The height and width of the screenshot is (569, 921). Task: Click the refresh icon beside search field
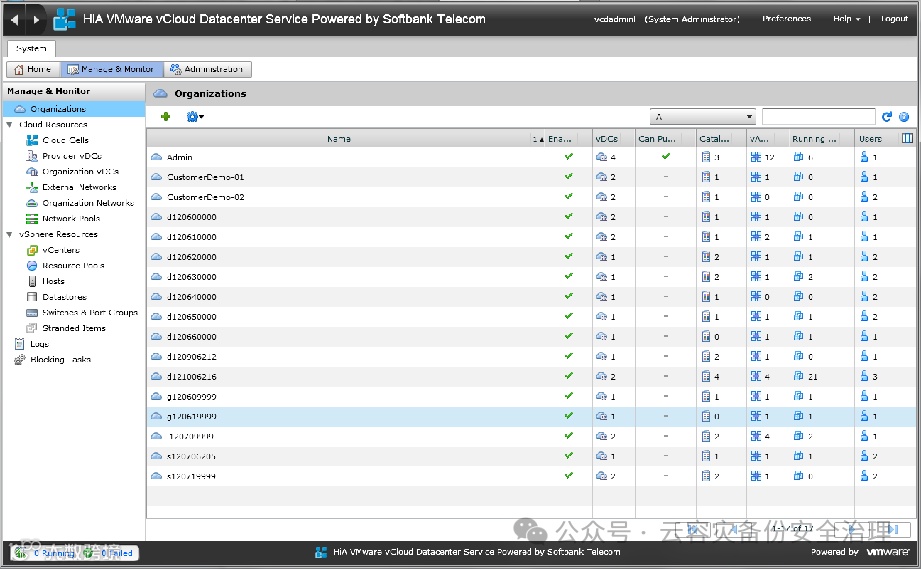tap(887, 117)
